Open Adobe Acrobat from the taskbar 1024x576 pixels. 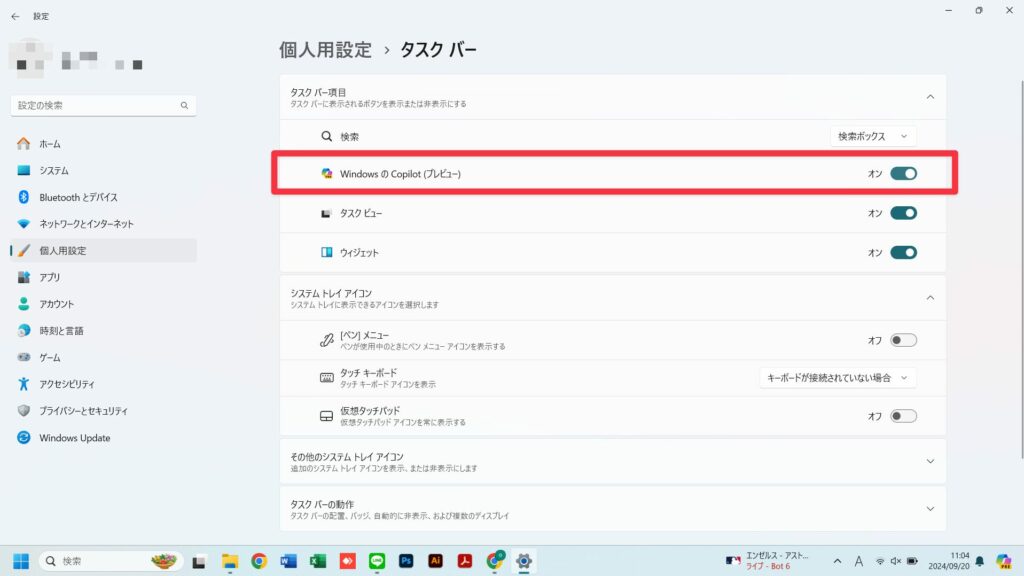(x=466, y=562)
